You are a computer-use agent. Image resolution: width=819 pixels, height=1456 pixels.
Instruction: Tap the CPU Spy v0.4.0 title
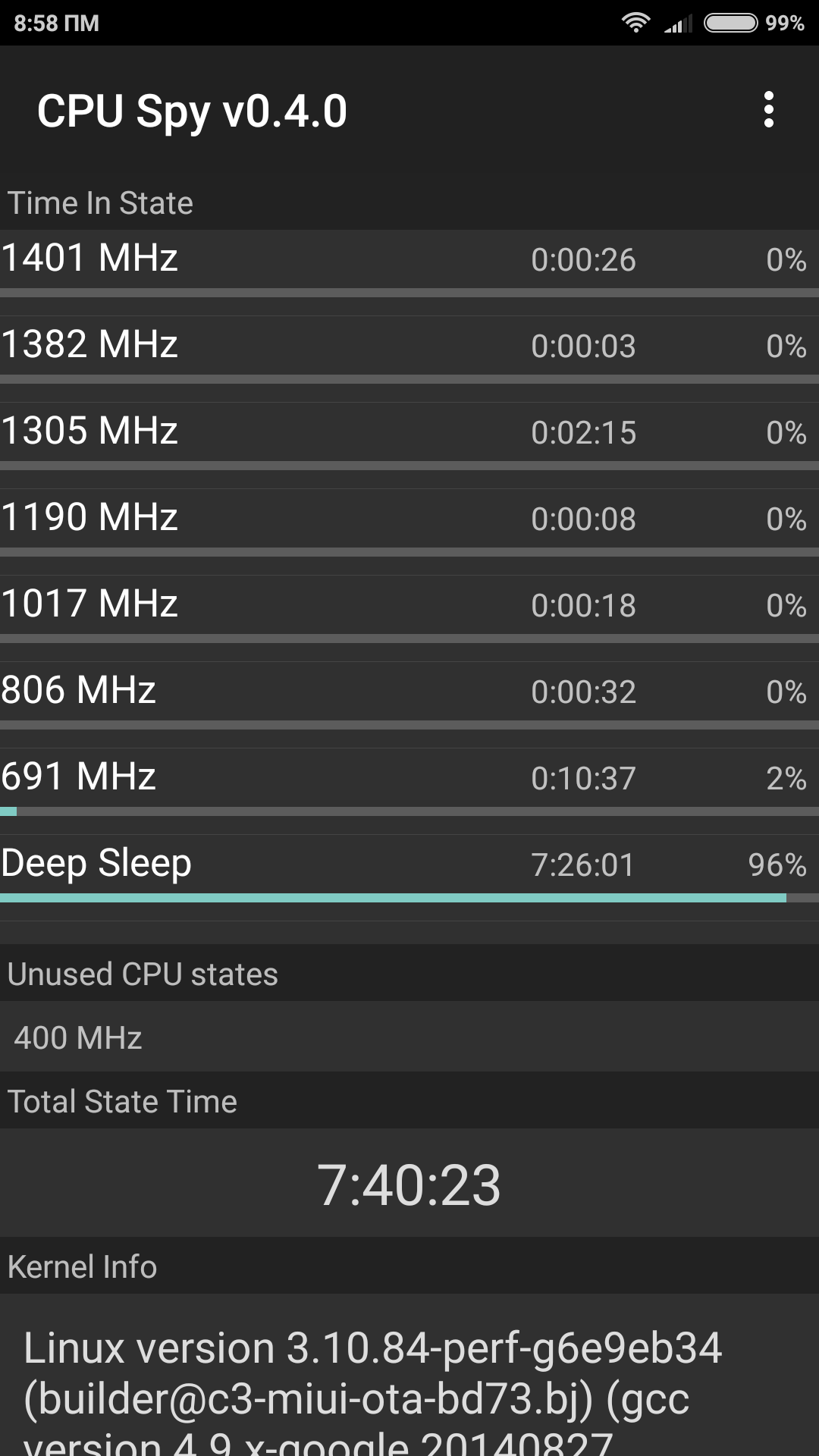192,111
